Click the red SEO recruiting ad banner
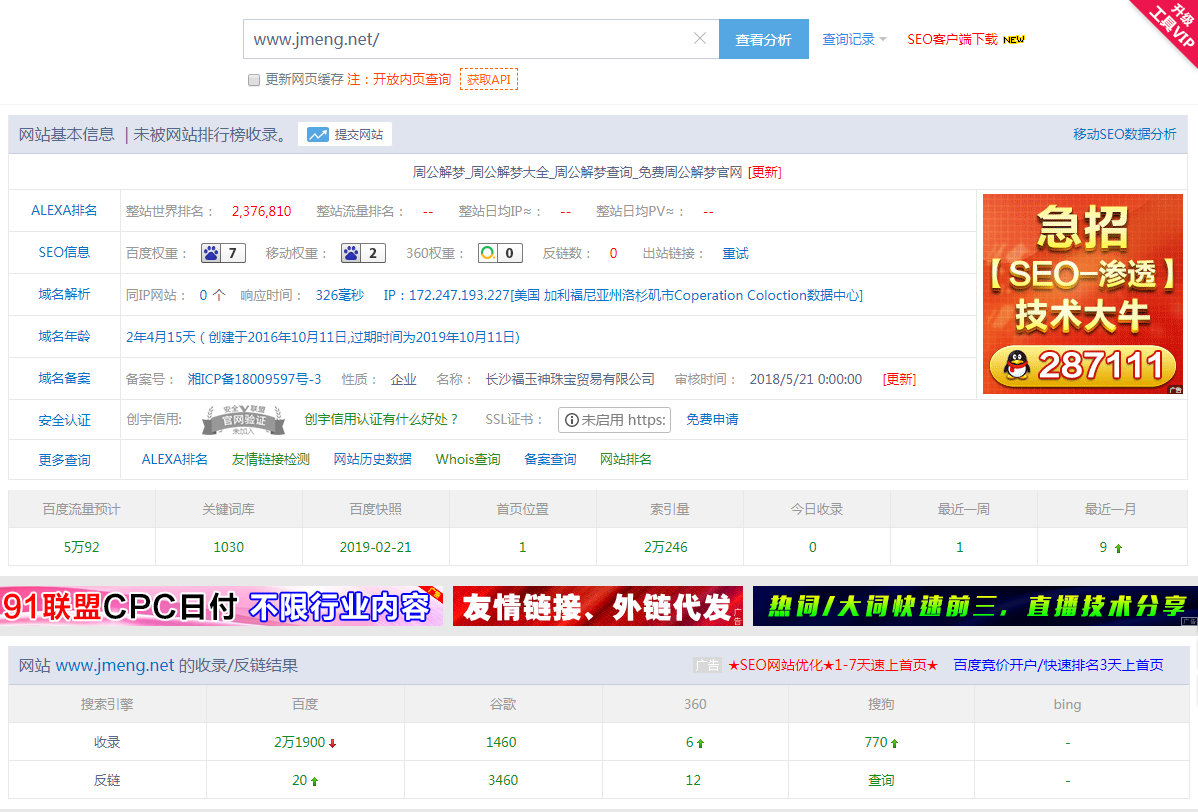This screenshot has width=1198, height=812. coord(1081,293)
